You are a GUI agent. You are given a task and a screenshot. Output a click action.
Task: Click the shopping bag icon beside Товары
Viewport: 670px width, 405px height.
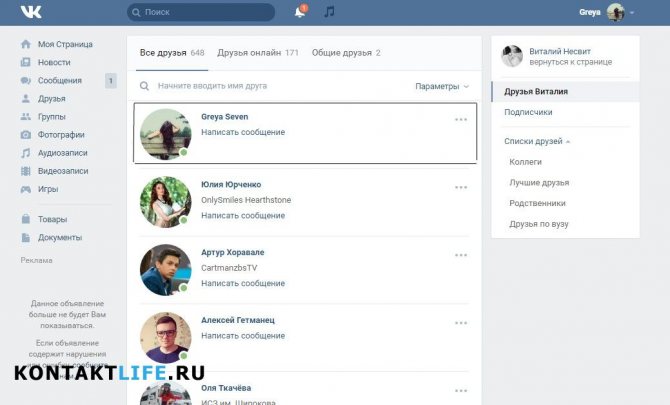pyautogui.click(x=26, y=219)
